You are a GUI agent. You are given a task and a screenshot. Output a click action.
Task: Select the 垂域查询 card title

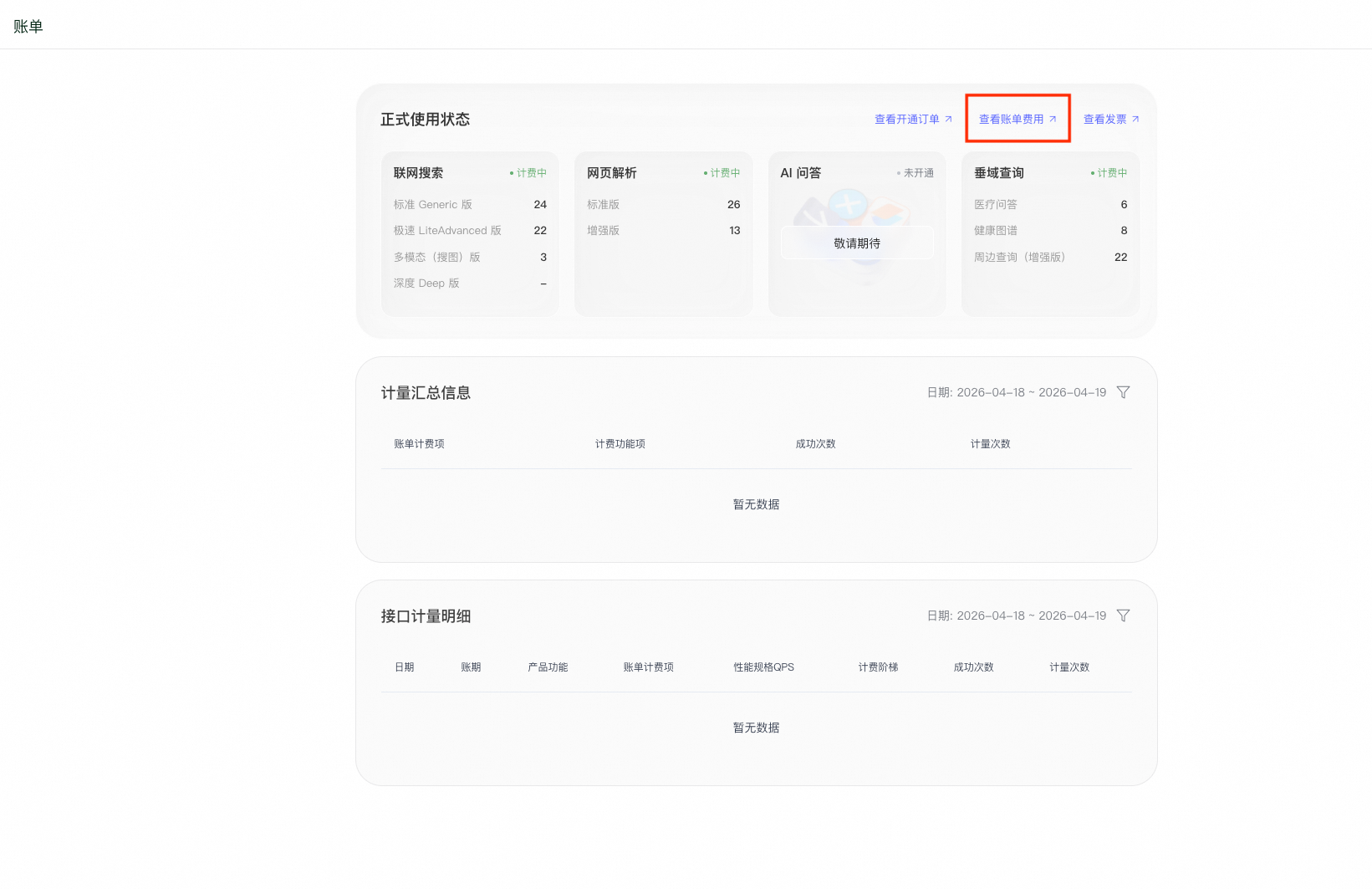pyautogui.click(x=999, y=173)
